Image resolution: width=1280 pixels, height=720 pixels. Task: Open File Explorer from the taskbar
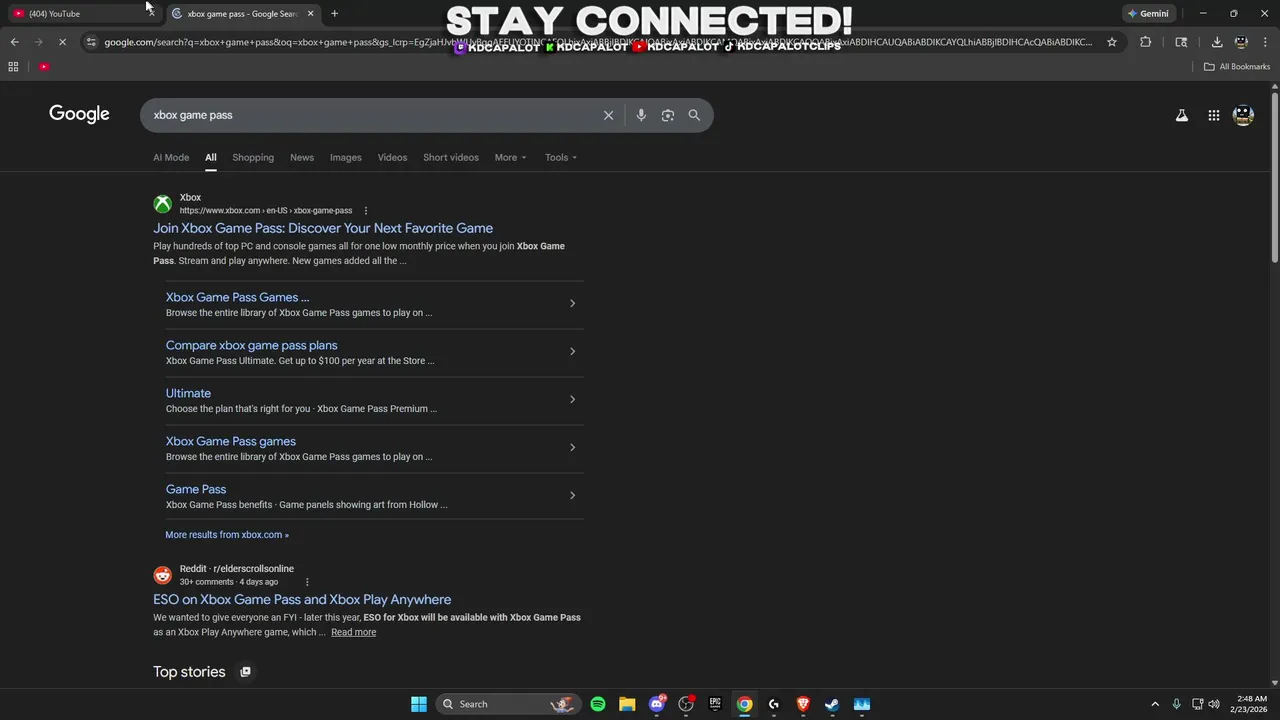(627, 704)
